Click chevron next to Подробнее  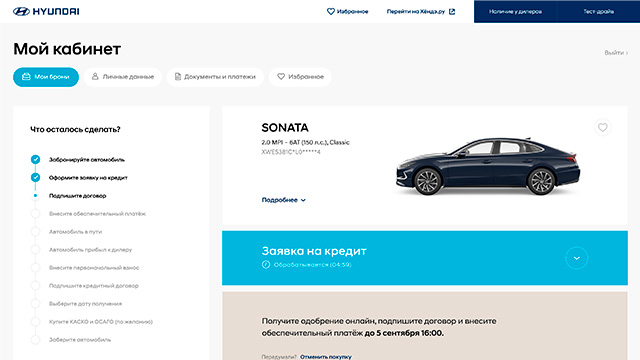(x=303, y=200)
